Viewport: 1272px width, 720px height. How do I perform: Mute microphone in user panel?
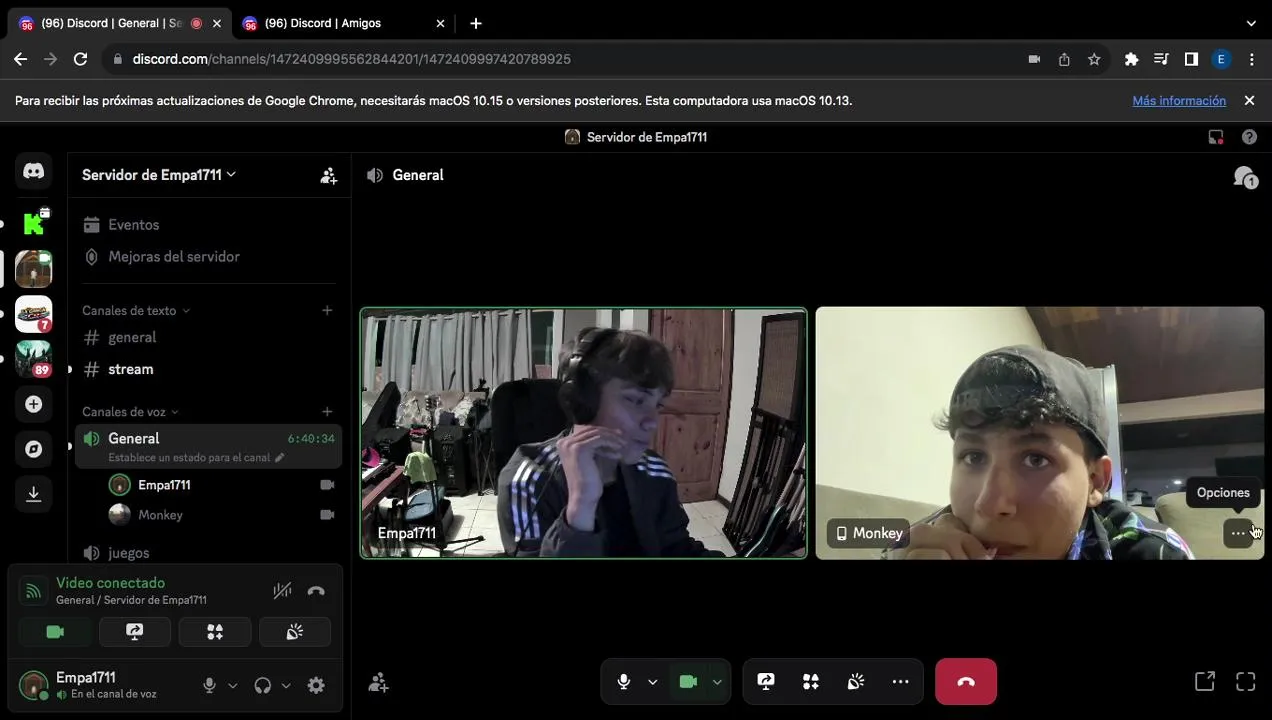209,685
